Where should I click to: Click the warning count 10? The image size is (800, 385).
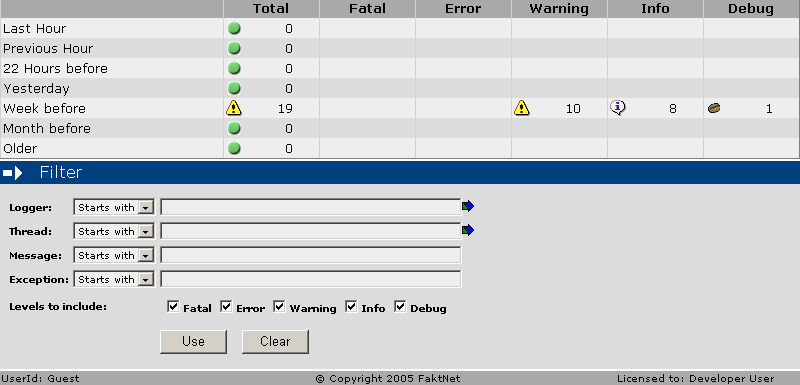(573, 109)
